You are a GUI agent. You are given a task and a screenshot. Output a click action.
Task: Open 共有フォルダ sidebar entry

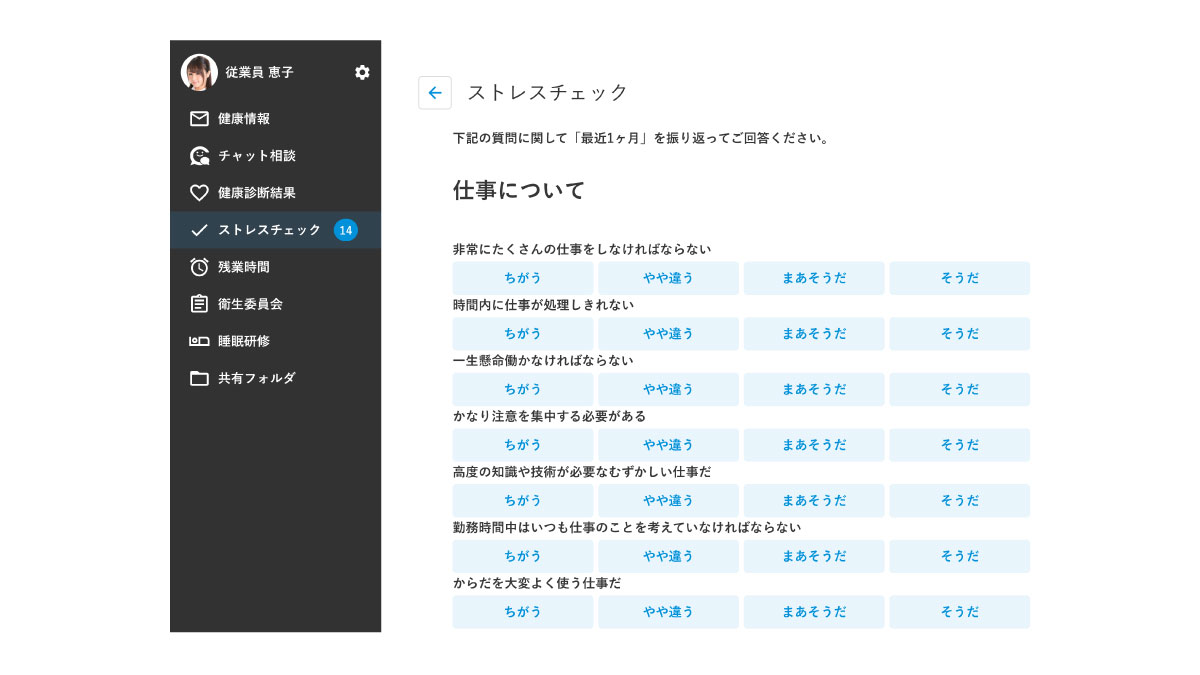[x=275, y=378]
